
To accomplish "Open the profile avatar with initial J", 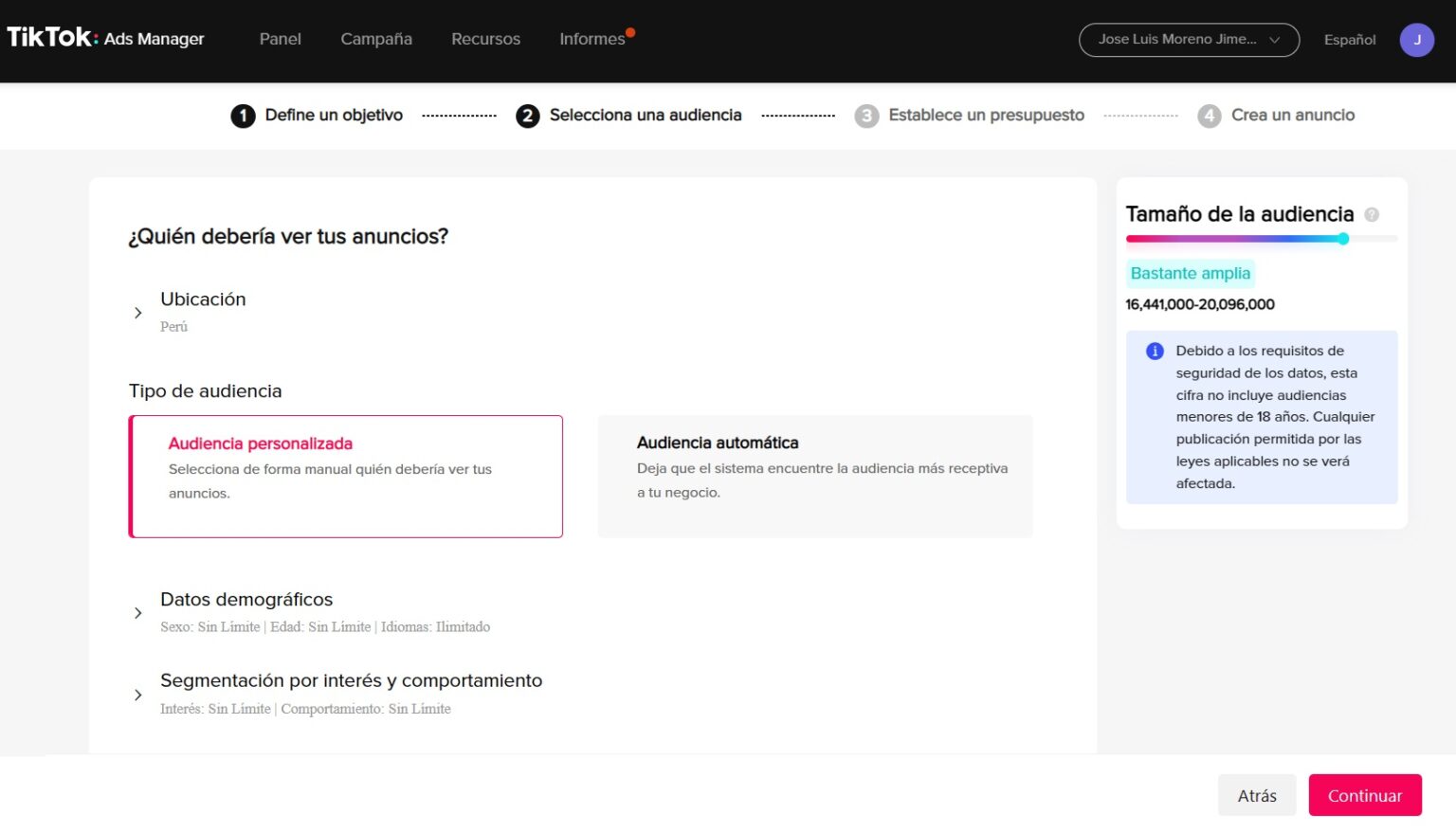I will tap(1416, 40).
